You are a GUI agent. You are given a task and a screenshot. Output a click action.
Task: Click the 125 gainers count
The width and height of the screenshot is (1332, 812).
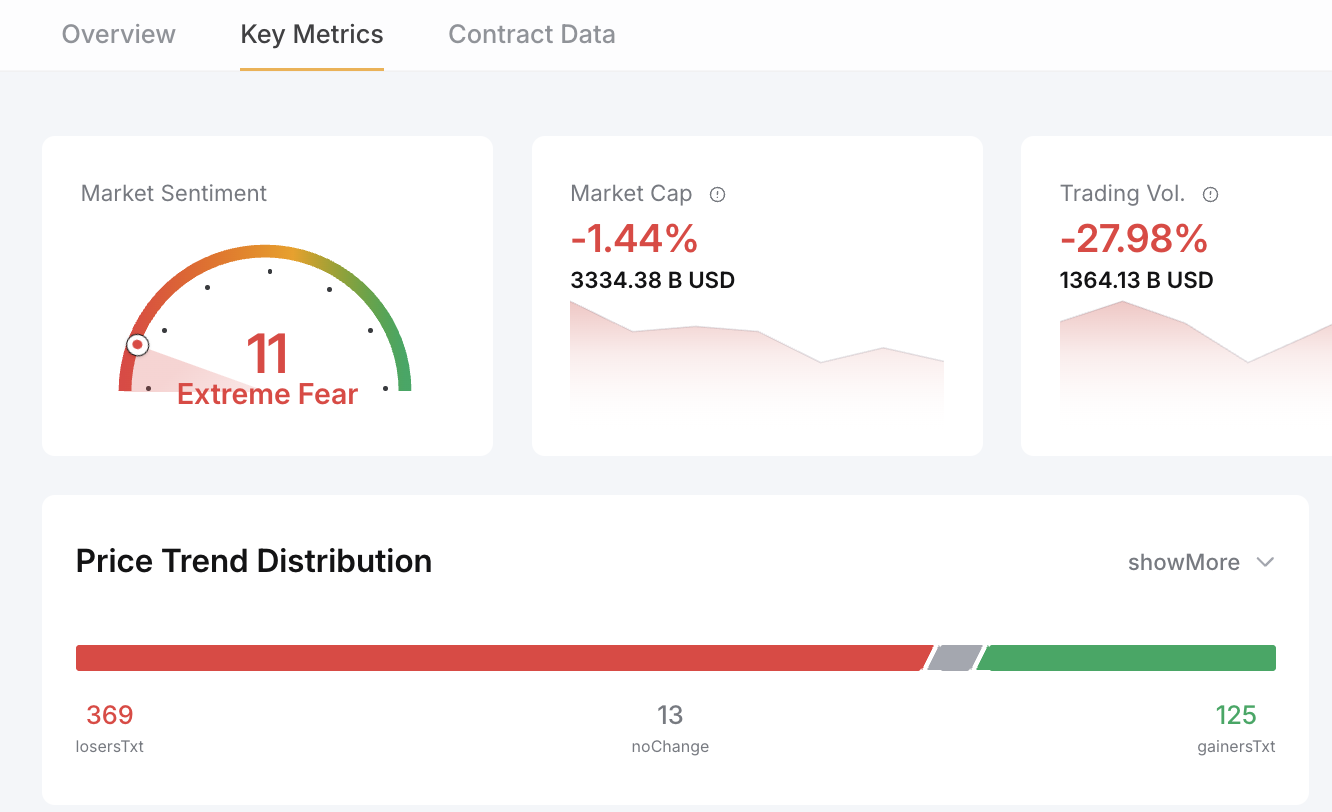pyautogui.click(x=1236, y=715)
